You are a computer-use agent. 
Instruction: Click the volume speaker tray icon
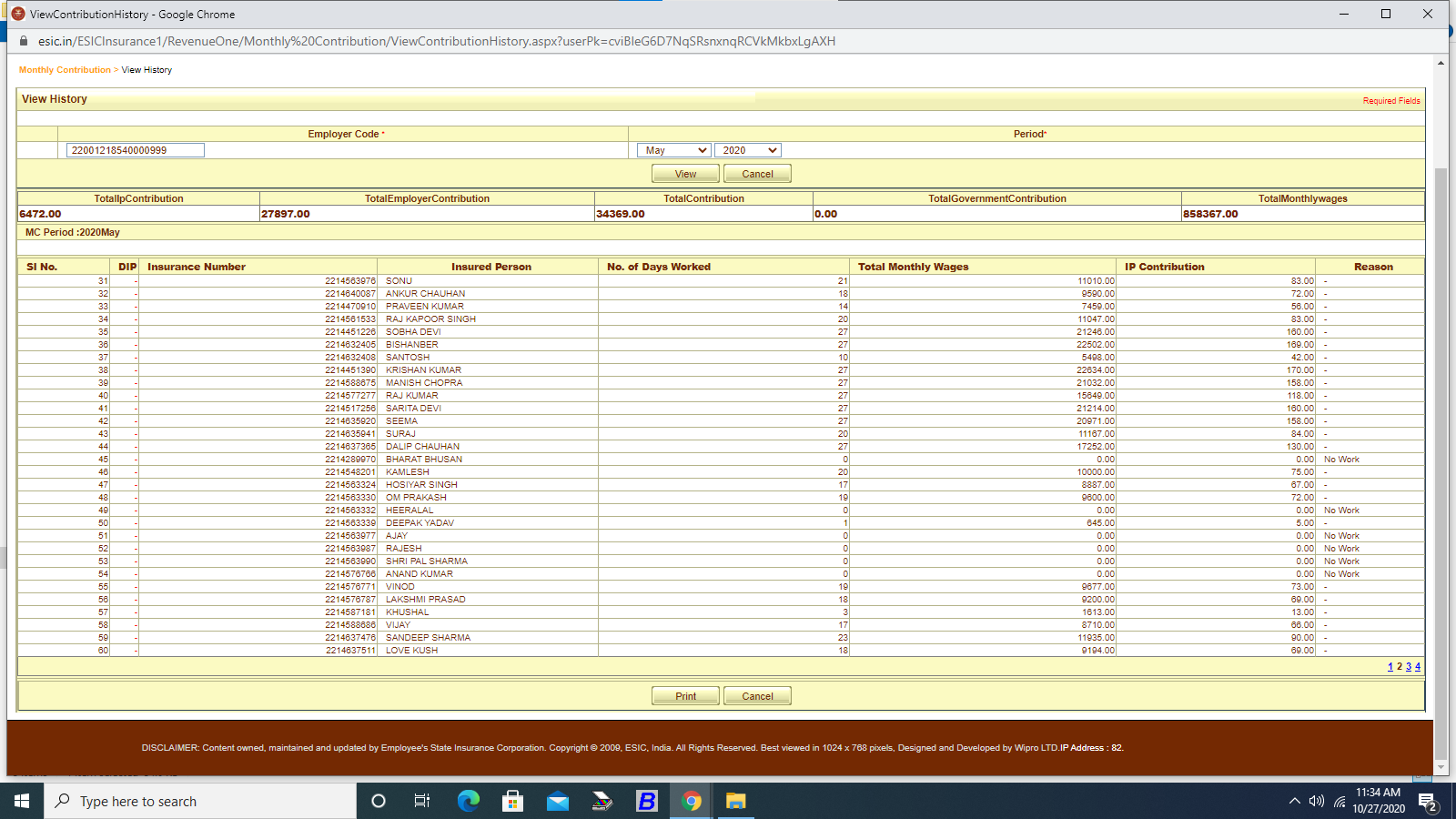1316,801
